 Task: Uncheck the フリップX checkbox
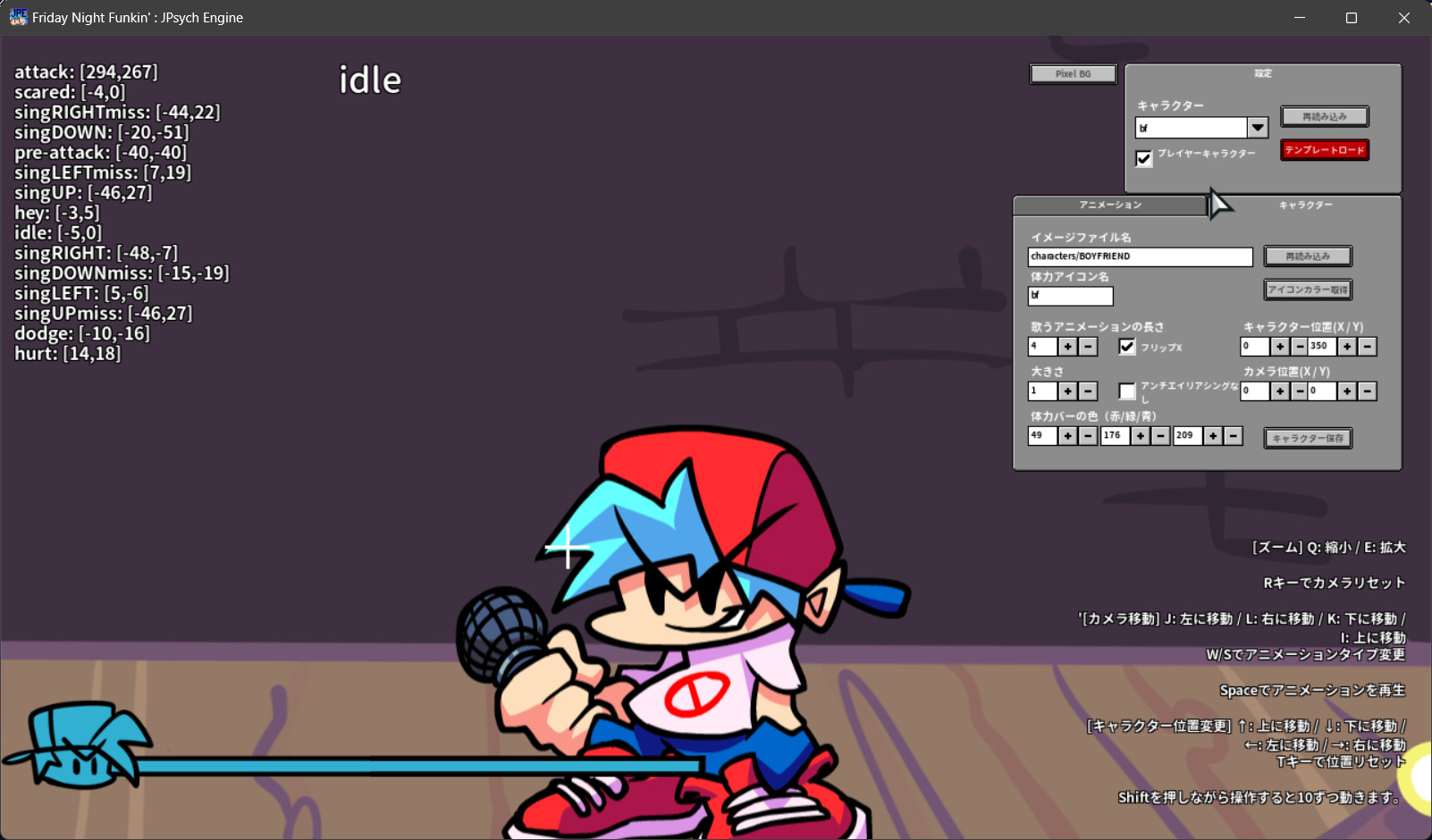pyautogui.click(x=1126, y=347)
